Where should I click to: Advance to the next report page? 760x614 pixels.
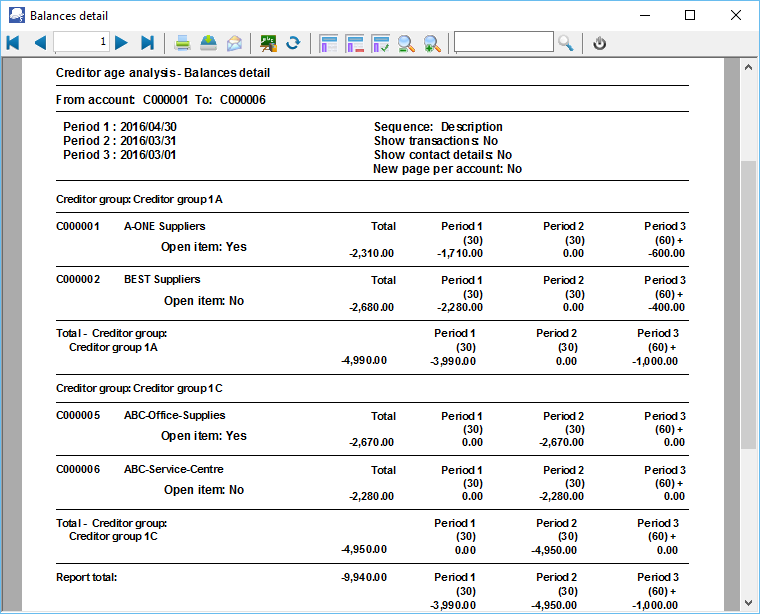point(121,43)
